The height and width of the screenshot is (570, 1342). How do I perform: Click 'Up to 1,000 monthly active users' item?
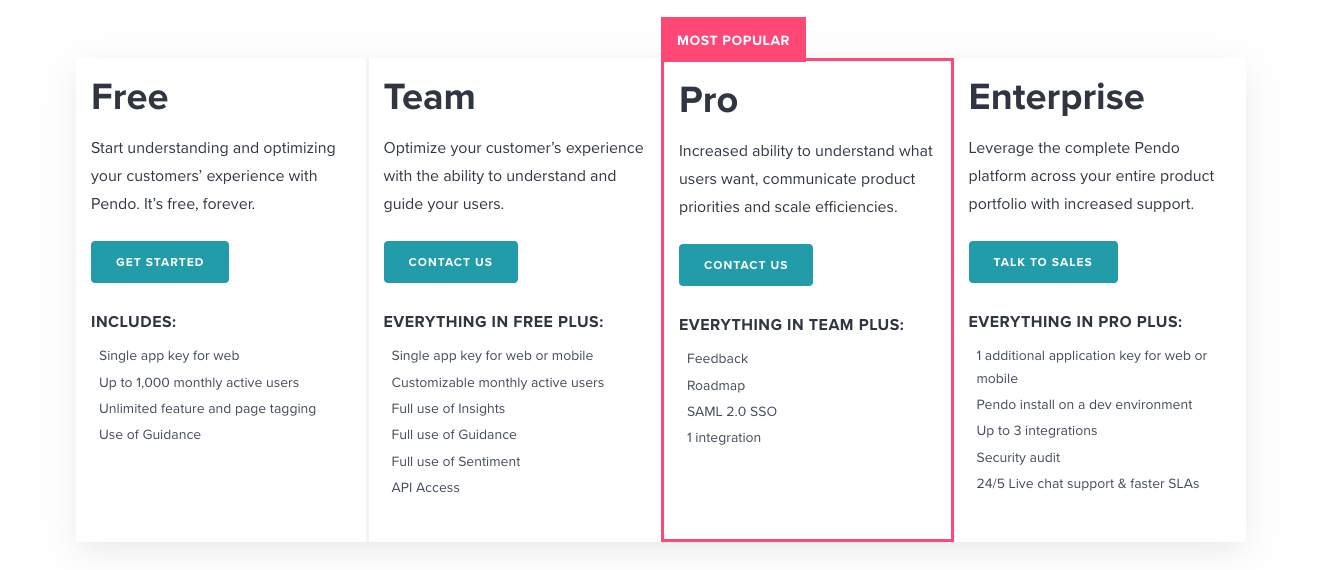pyautogui.click(x=199, y=383)
